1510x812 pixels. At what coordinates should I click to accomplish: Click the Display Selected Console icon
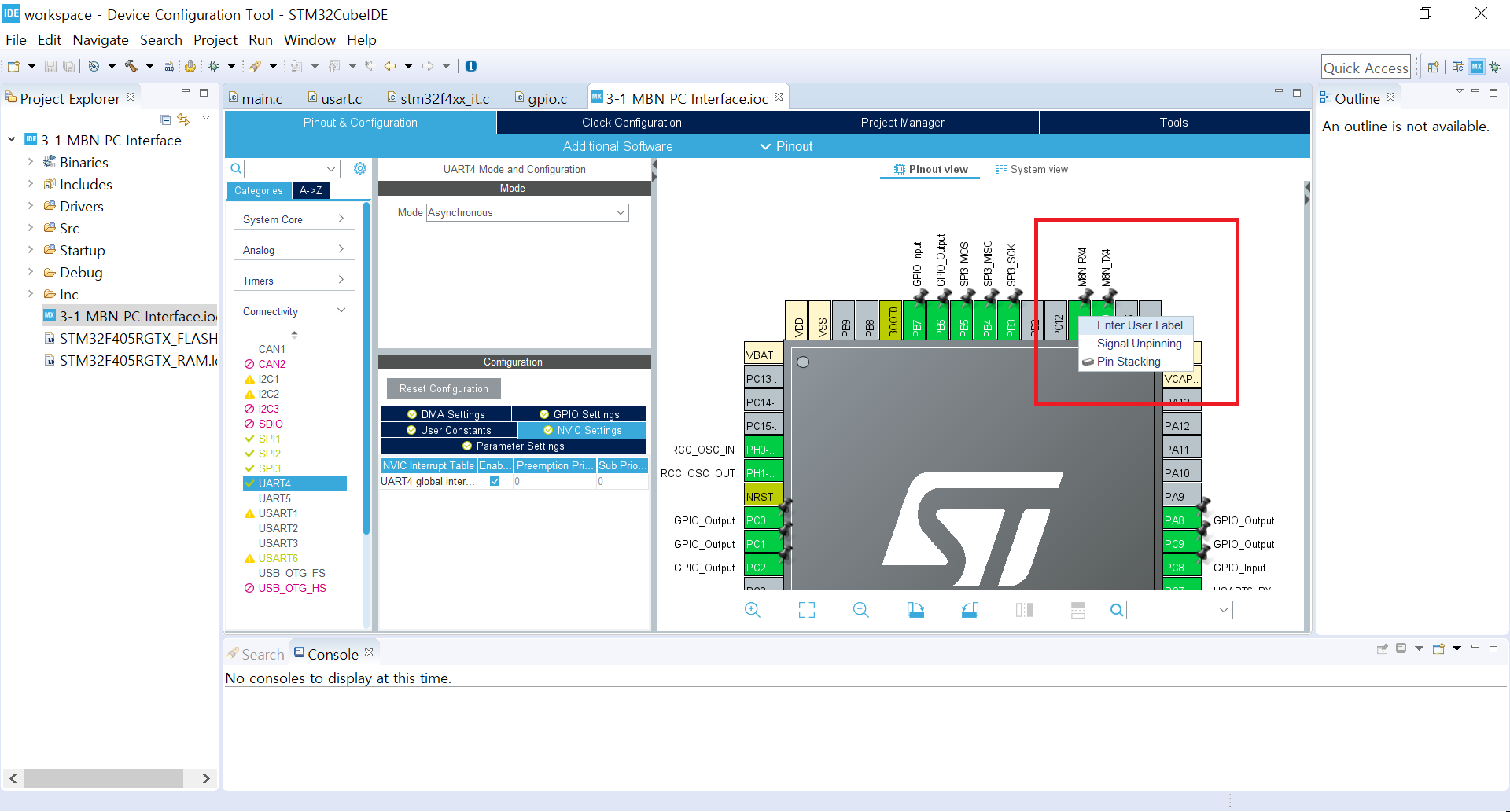[1401, 648]
